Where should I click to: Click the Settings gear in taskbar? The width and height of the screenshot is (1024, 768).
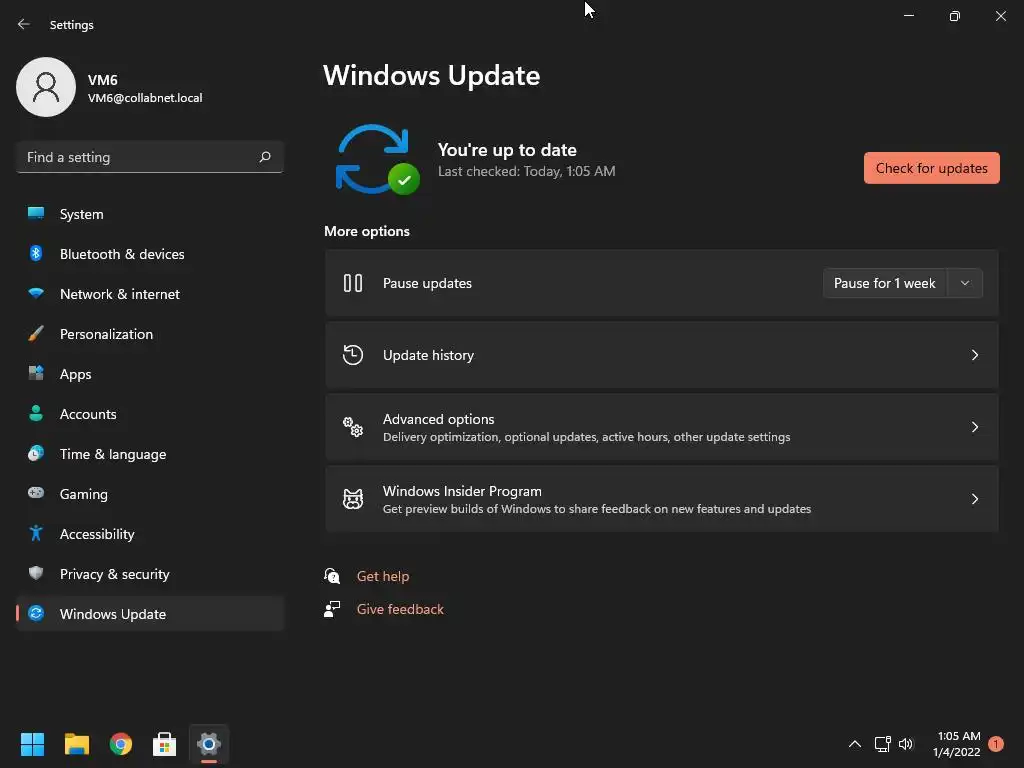[x=209, y=744]
